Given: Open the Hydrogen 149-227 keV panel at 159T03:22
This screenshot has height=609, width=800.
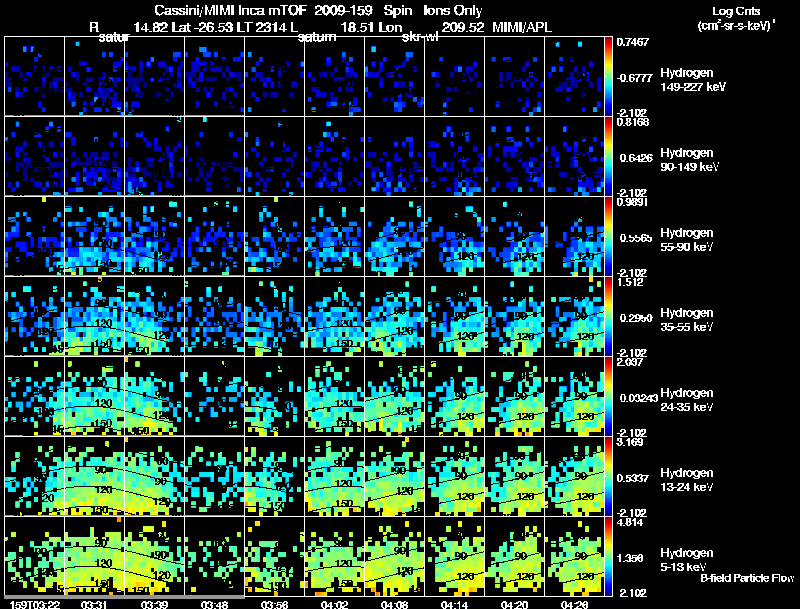Looking at the screenshot, I should [x=35, y=76].
